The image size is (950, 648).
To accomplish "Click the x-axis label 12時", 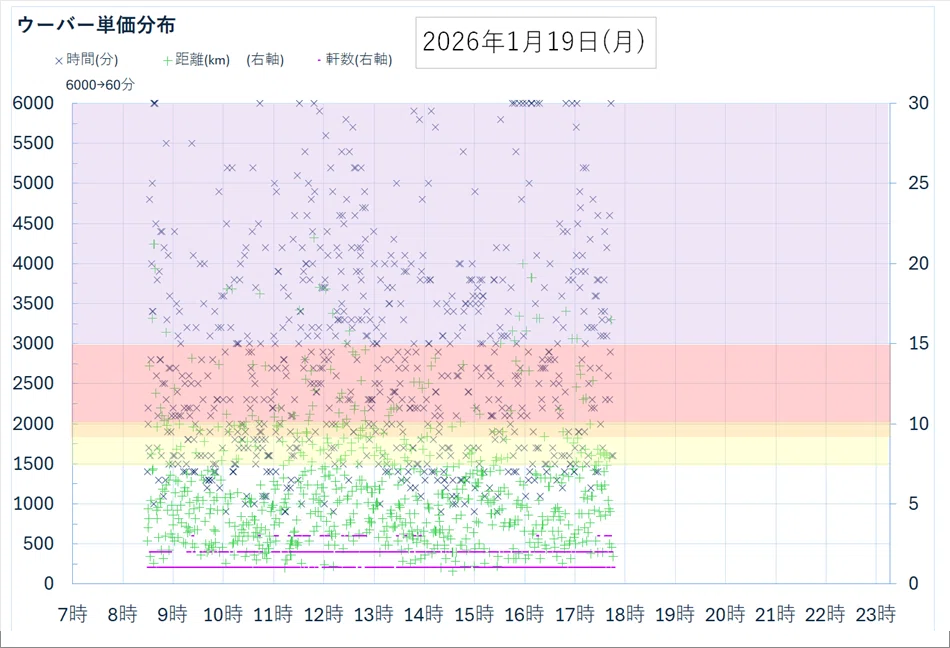I will click(324, 615).
